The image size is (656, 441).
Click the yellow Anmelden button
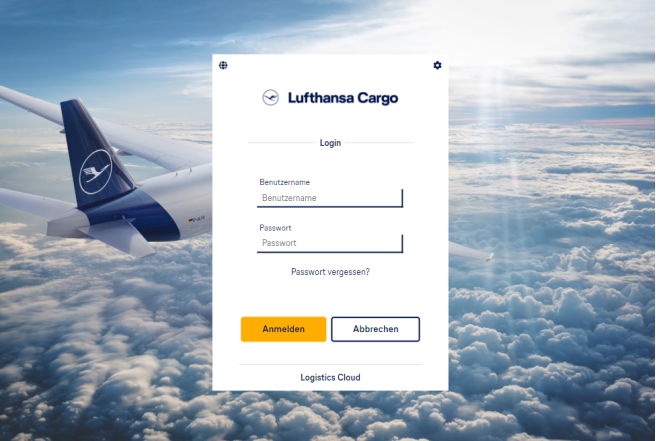(x=283, y=329)
